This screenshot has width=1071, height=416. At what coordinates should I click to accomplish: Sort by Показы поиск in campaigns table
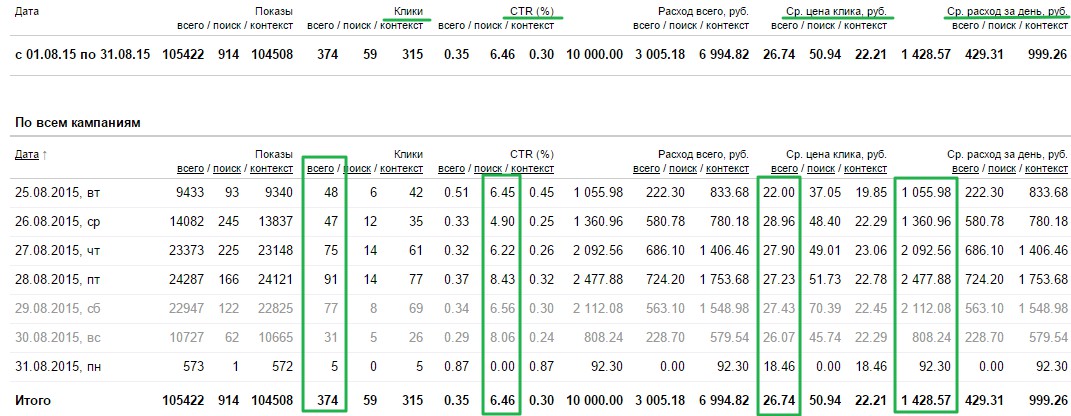(227, 169)
